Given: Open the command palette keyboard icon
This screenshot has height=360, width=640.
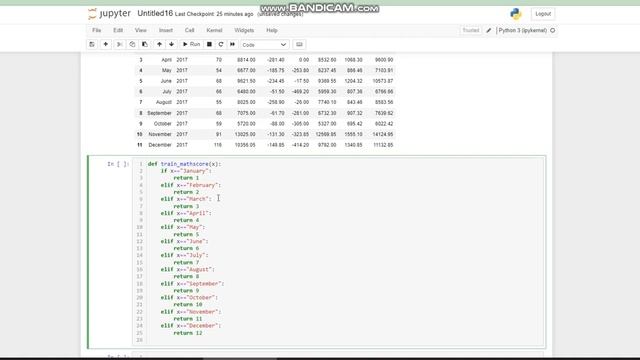Looking at the screenshot, I should point(299,44).
